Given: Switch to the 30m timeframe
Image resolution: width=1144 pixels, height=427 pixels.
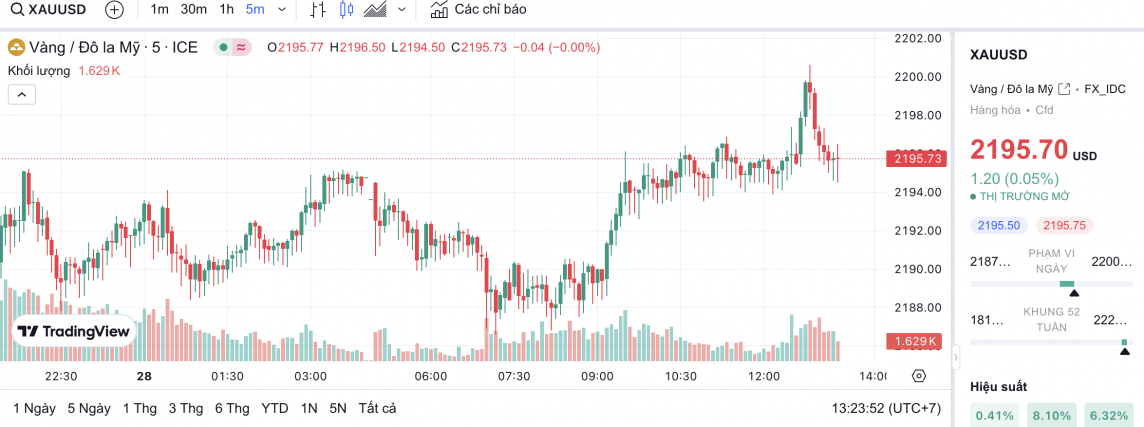Looking at the screenshot, I should [194, 10].
